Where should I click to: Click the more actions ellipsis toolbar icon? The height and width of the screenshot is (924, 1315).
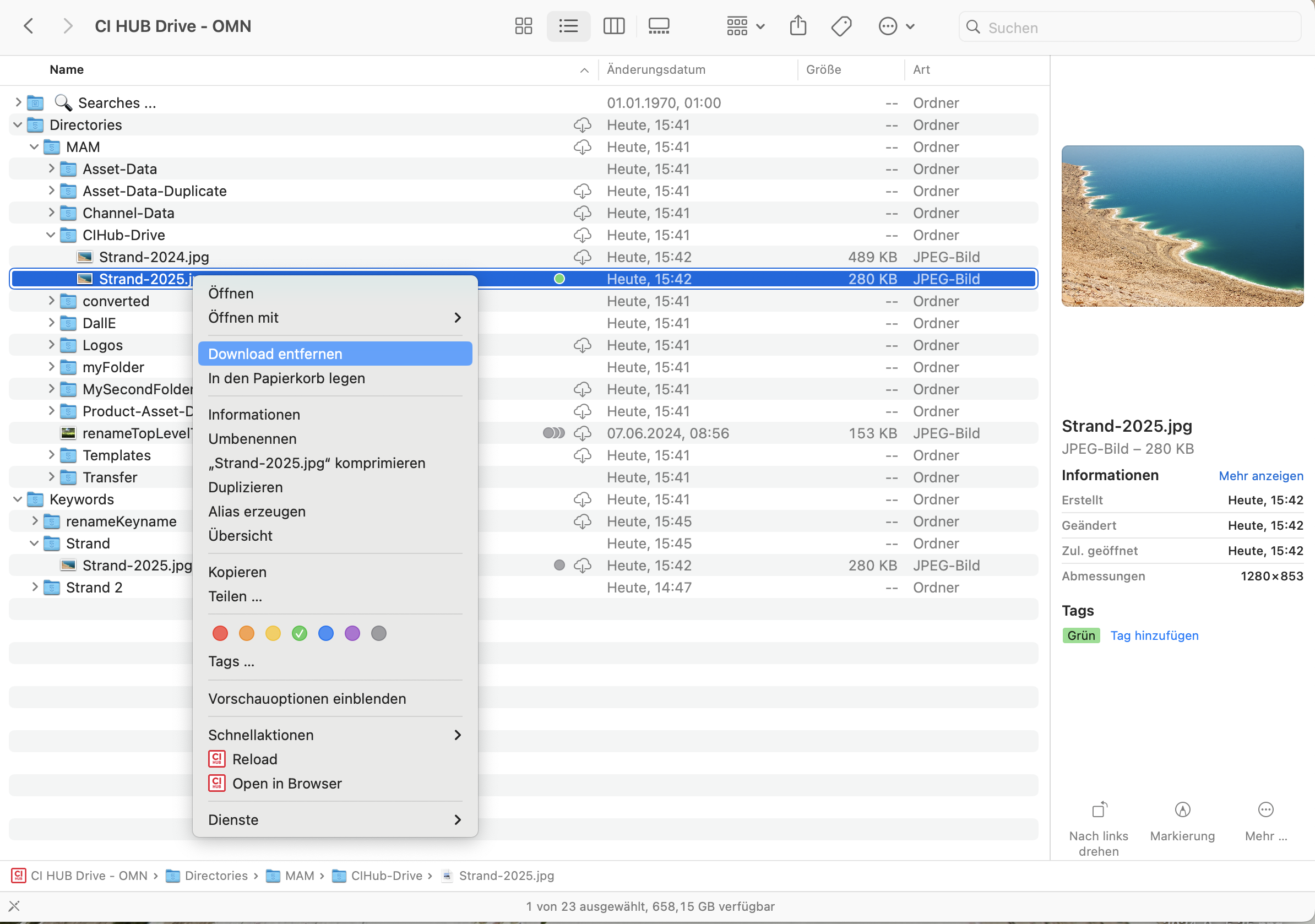point(888,26)
